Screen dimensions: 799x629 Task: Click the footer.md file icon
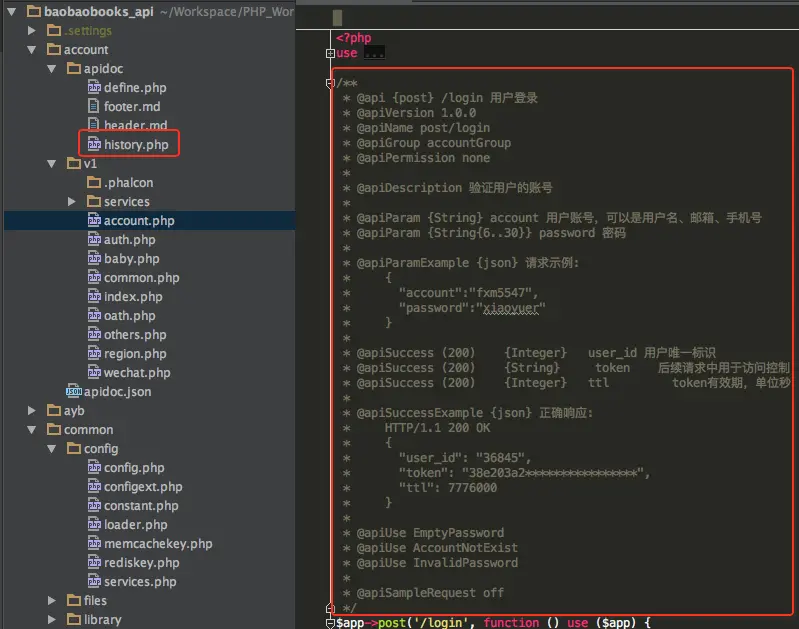click(93, 106)
